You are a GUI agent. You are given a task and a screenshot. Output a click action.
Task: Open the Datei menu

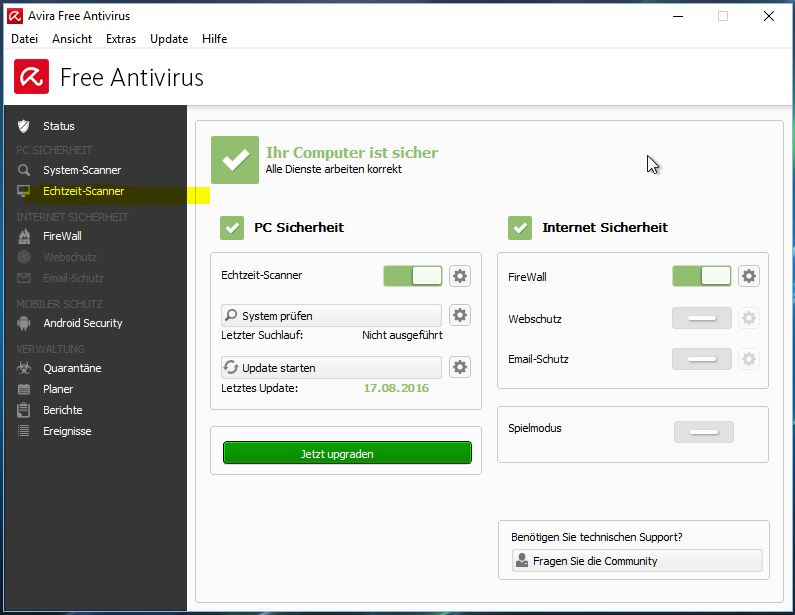click(x=24, y=39)
